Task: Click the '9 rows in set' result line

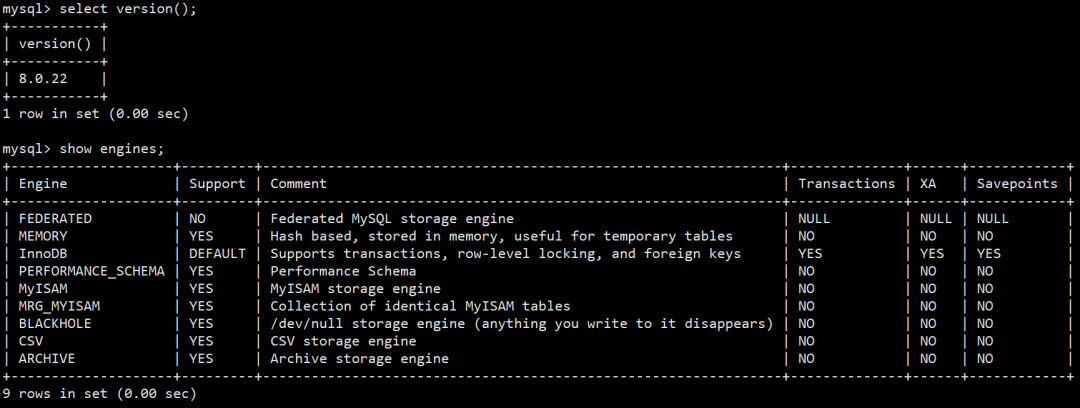Action: coord(99,394)
